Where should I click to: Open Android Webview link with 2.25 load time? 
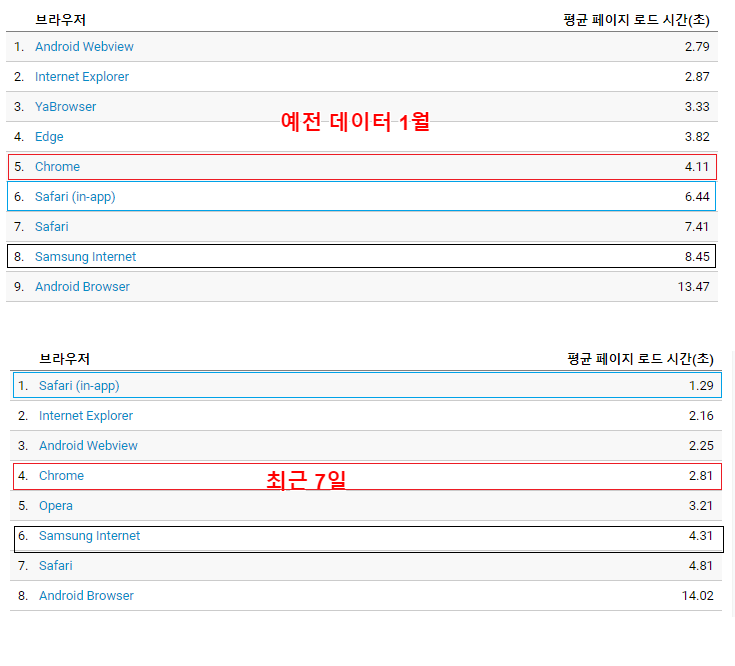tap(89, 446)
